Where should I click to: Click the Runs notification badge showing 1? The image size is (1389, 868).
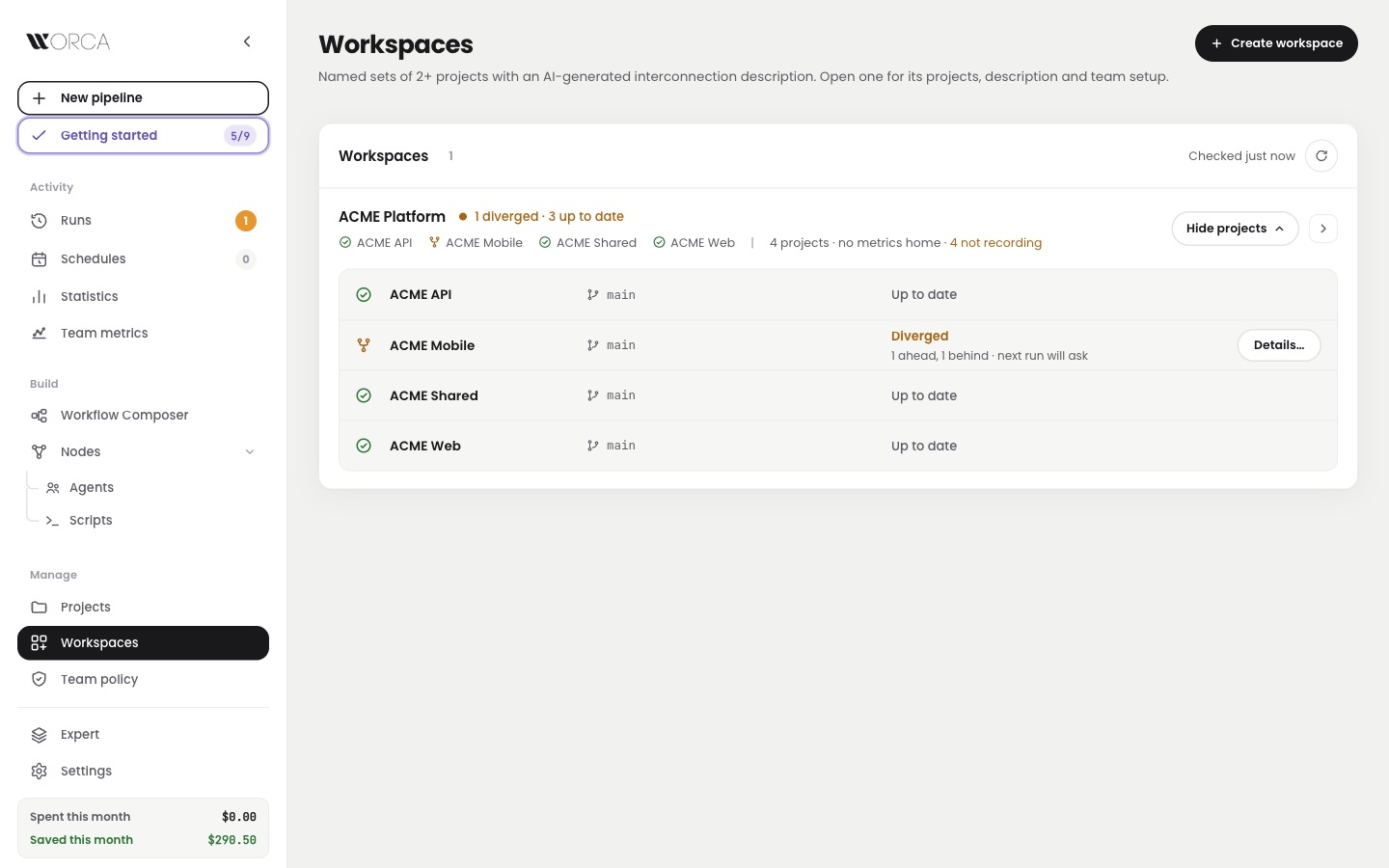tap(246, 221)
